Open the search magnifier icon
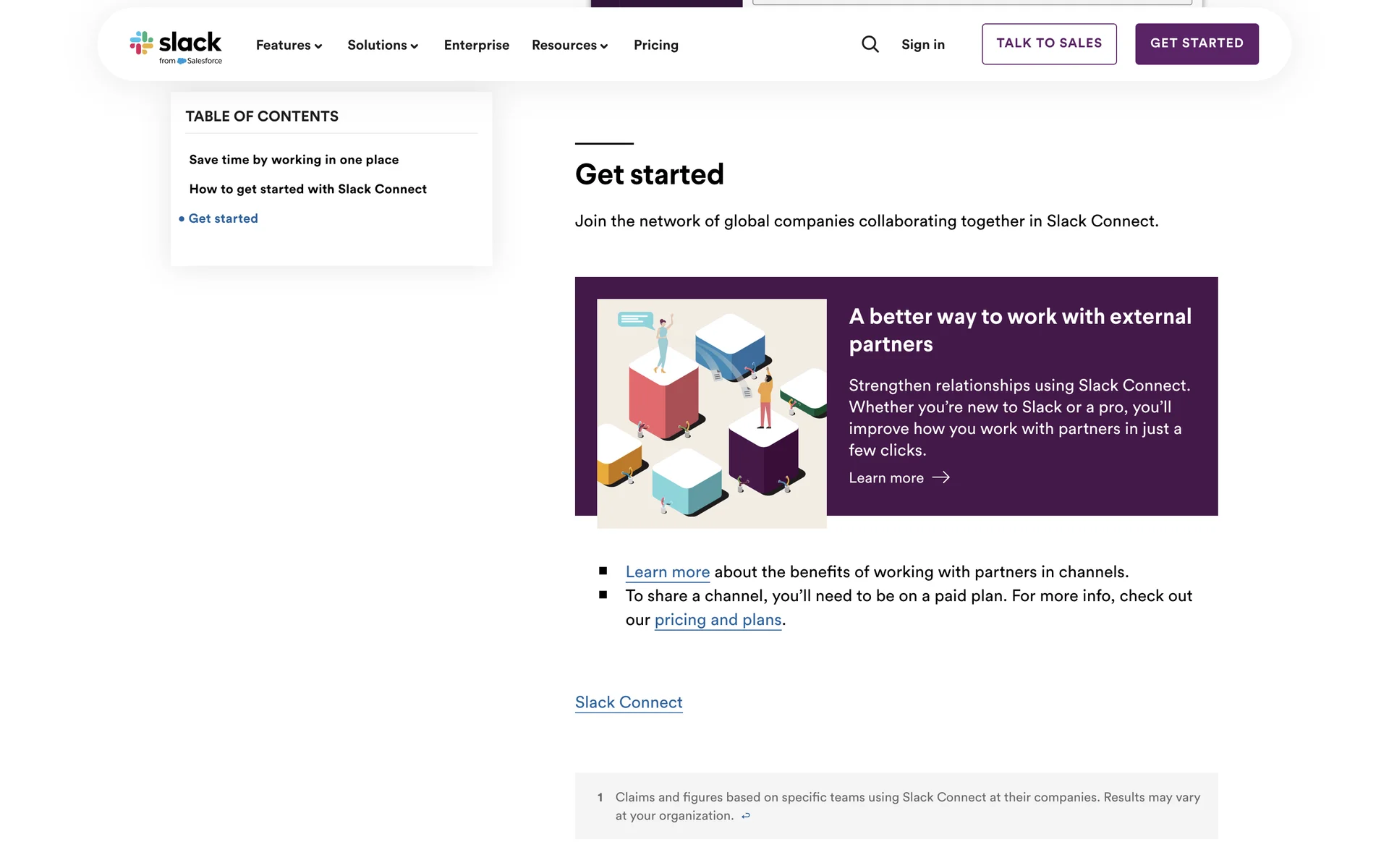Viewport: 1389px width, 868px height. (870, 45)
